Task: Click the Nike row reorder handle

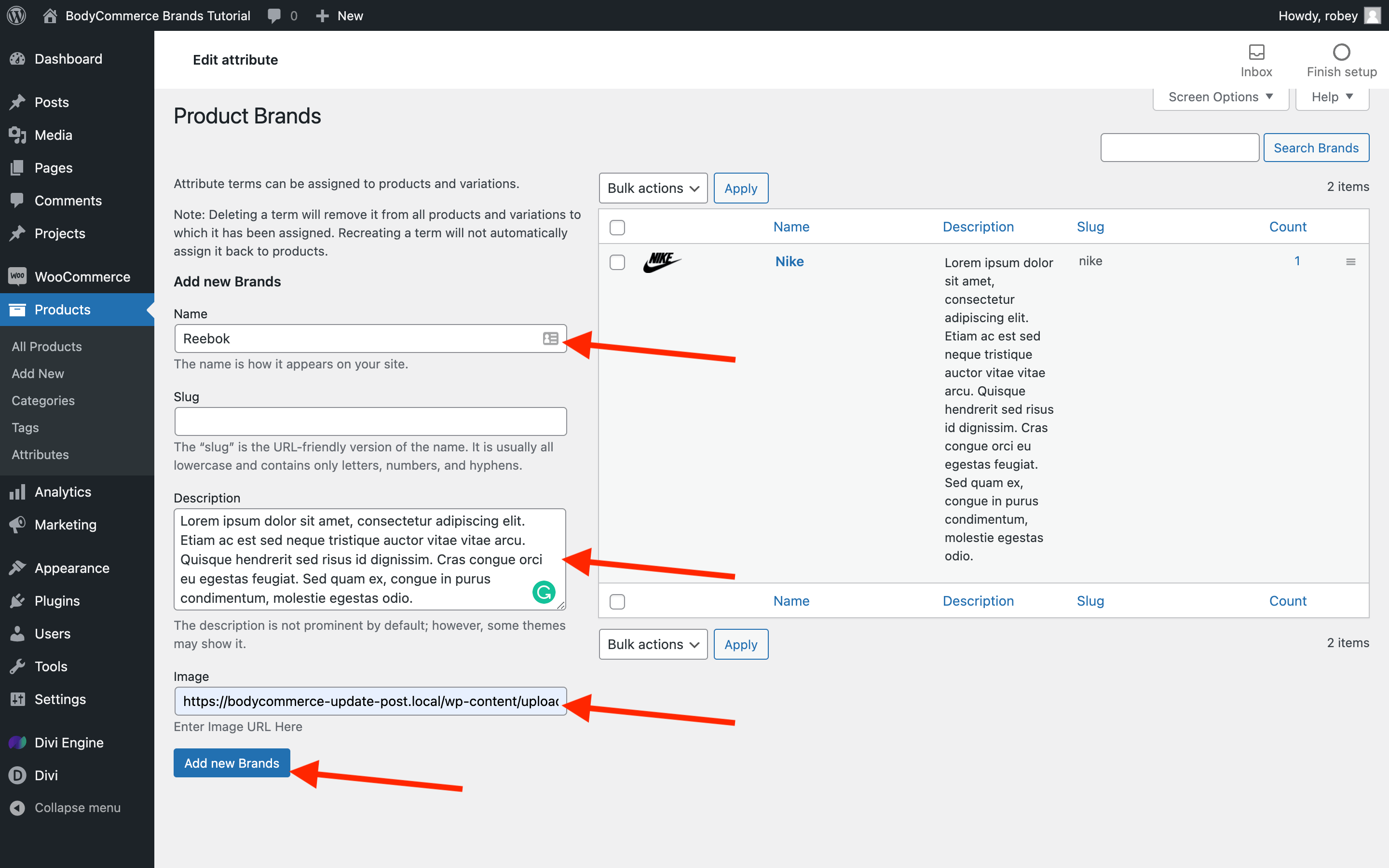Action: coord(1350,262)
